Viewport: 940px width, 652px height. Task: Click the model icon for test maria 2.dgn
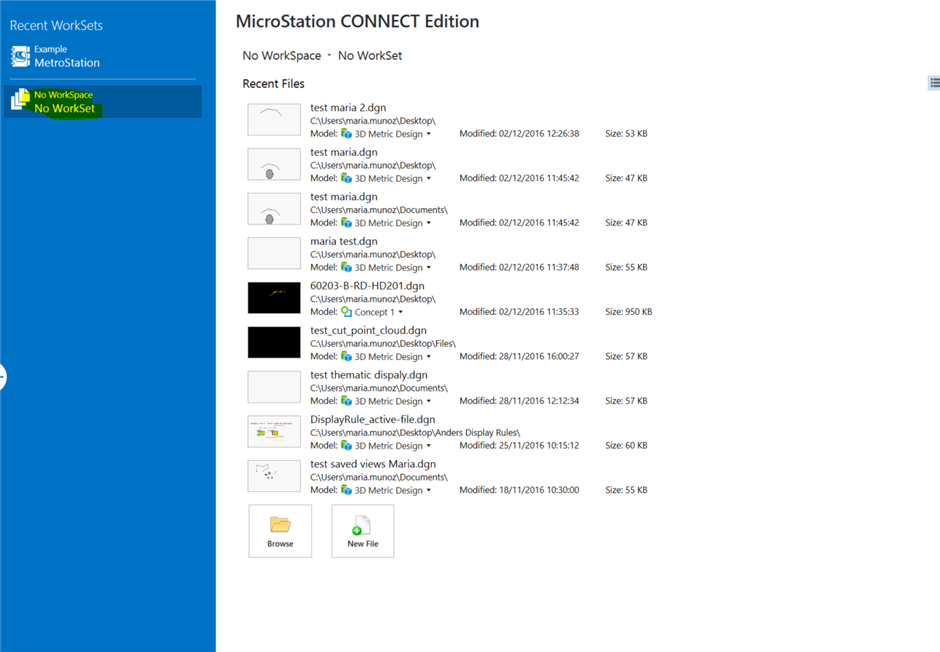tap(347, 134)
